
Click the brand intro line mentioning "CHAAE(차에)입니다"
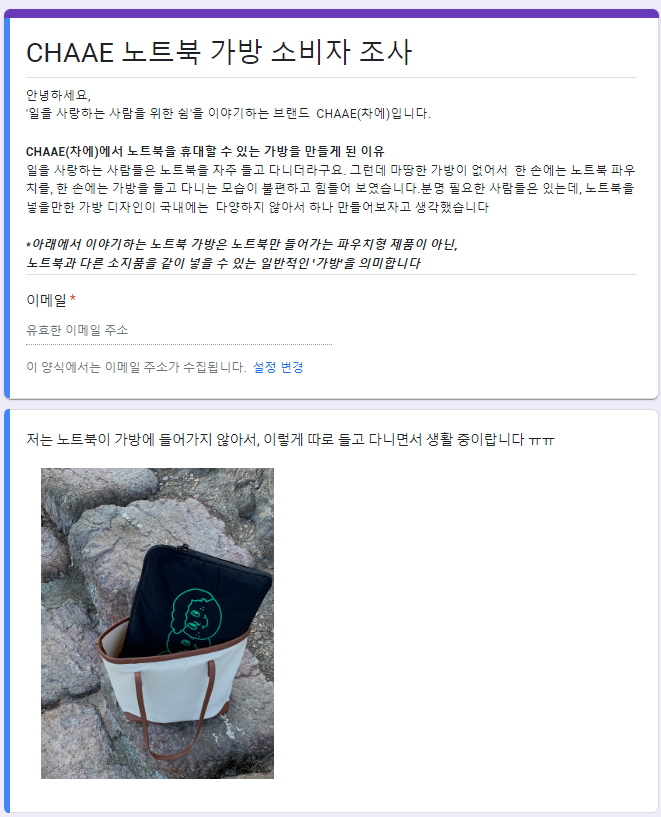point(228,114)
